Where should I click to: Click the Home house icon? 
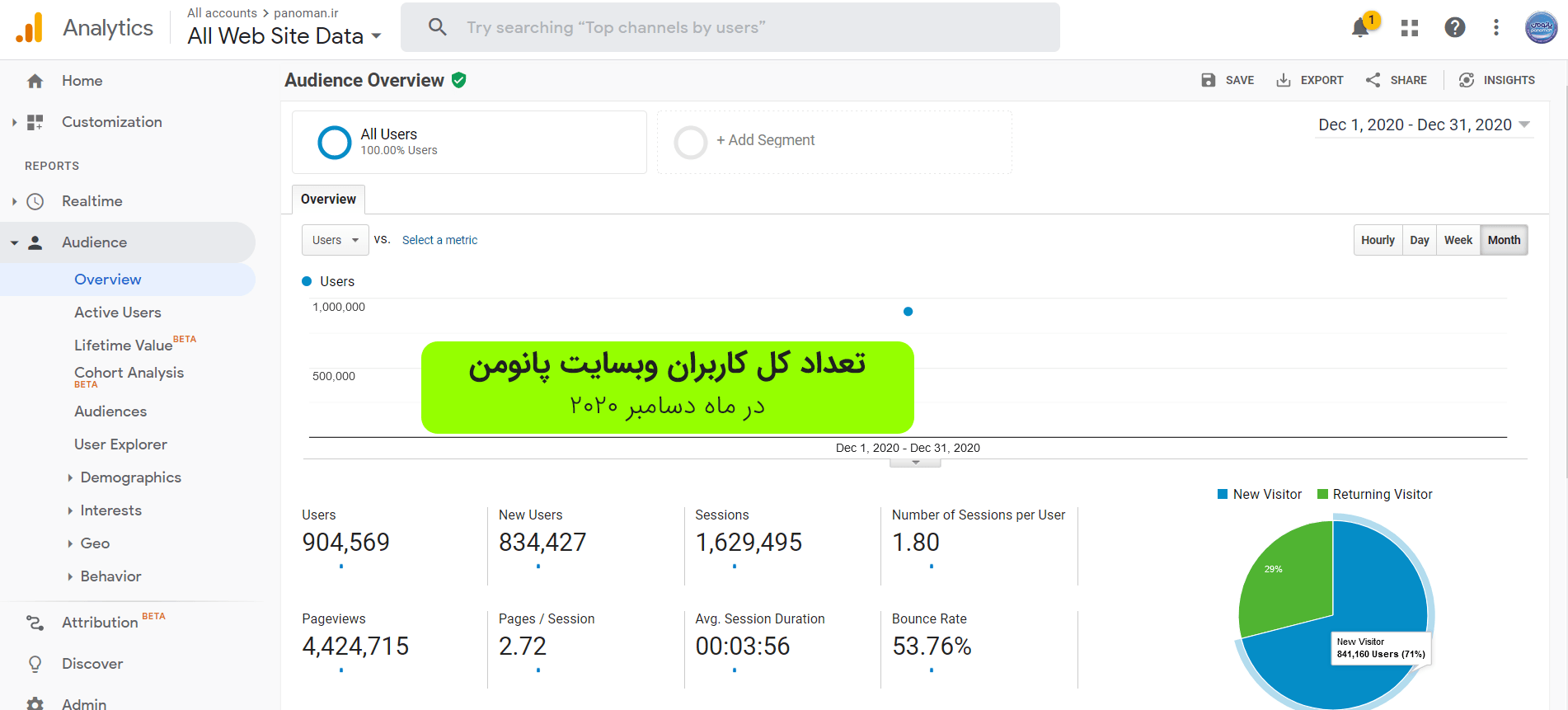35,81
